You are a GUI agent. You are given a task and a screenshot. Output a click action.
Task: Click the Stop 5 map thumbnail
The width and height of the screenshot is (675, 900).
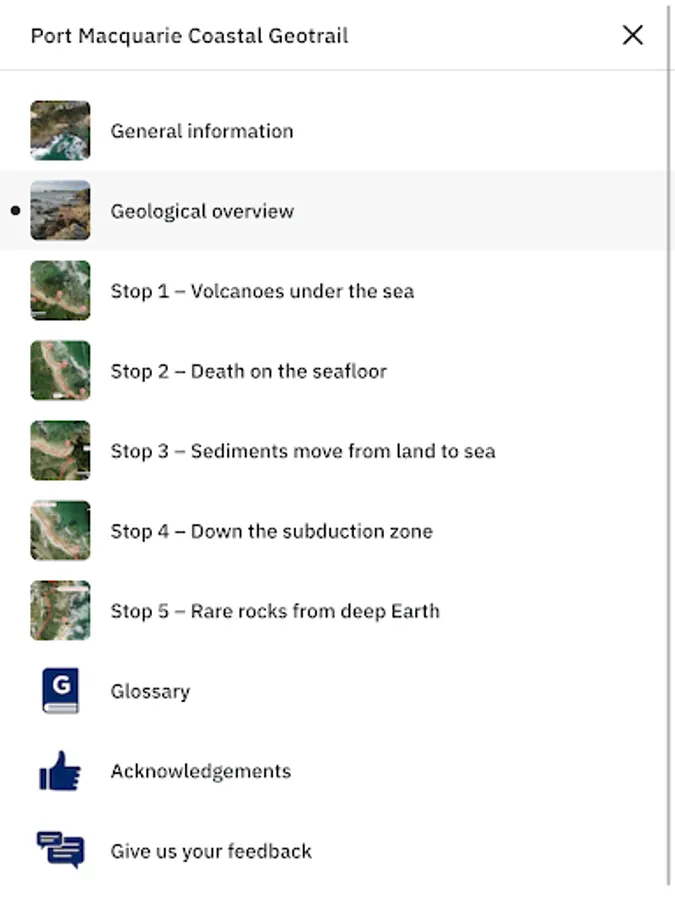tap(60, 611)
